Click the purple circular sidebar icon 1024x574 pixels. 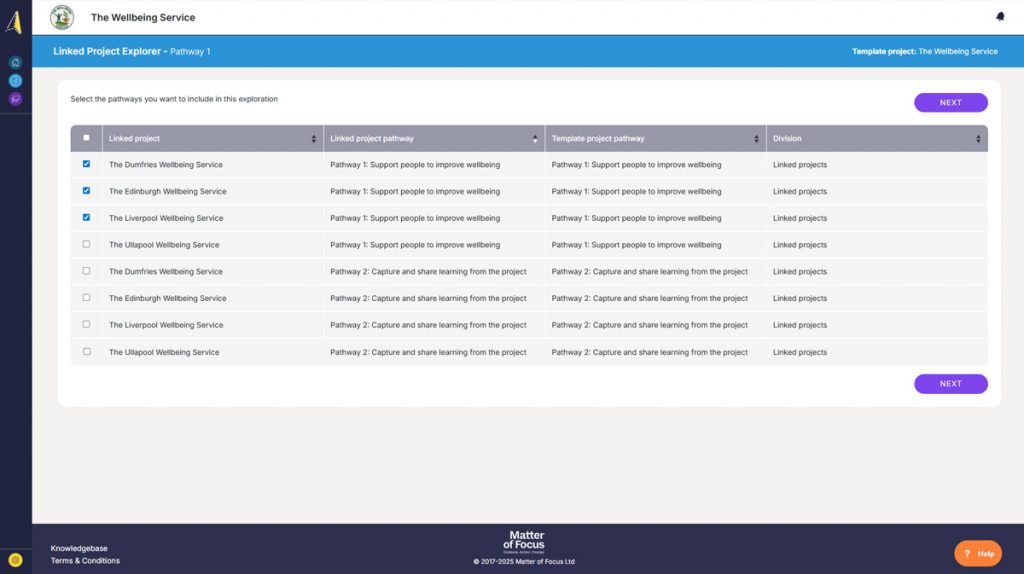click(15, 98)
